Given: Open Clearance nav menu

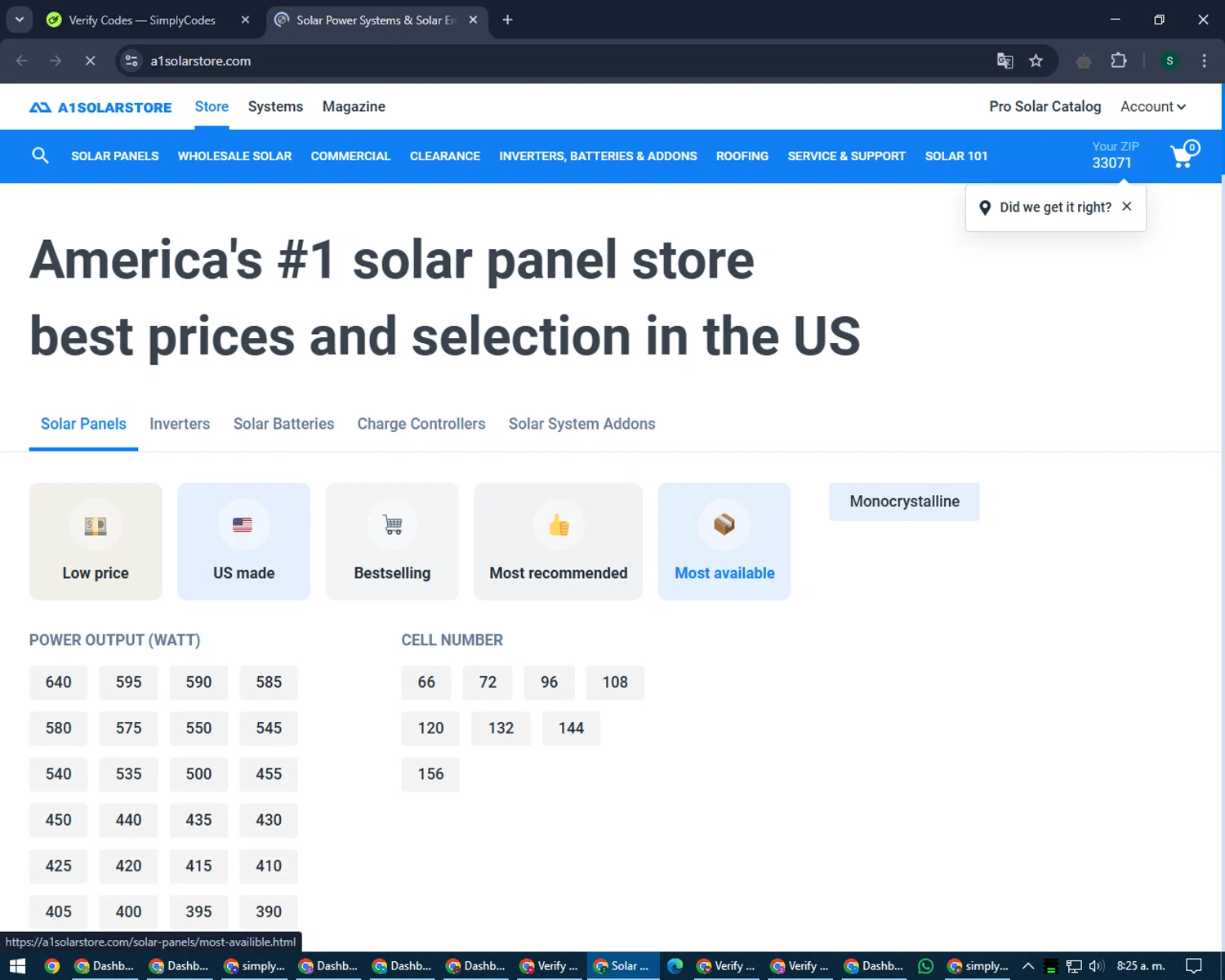Looking at the screenshot, I should [445, 156].
